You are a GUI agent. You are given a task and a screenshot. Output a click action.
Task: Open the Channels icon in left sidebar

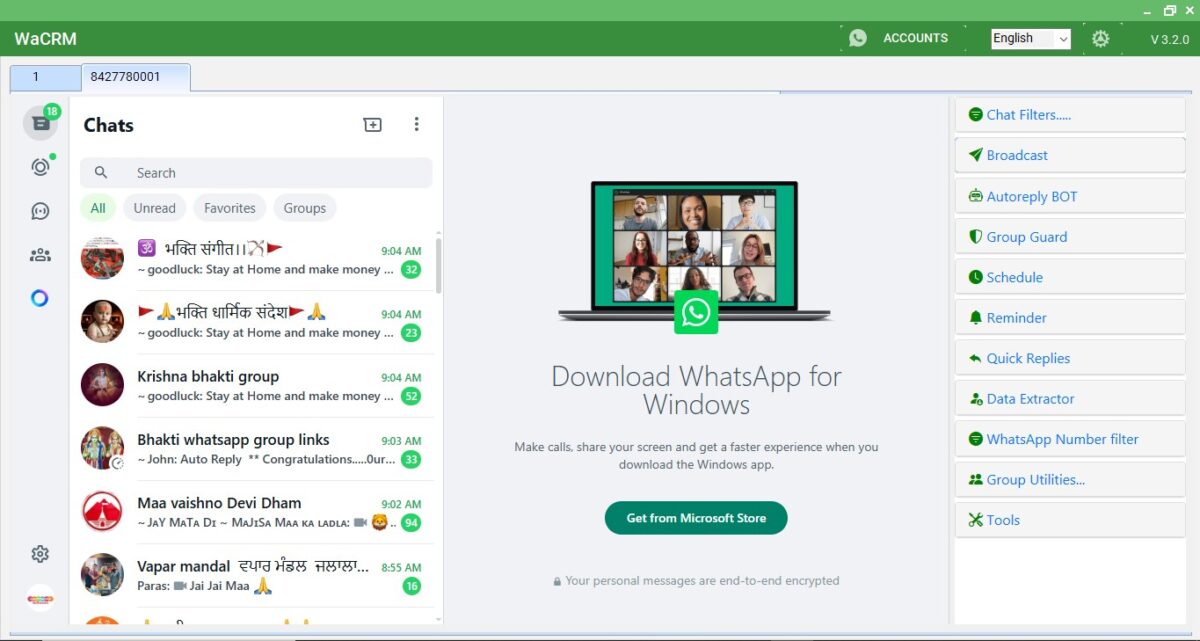[40, 211]
